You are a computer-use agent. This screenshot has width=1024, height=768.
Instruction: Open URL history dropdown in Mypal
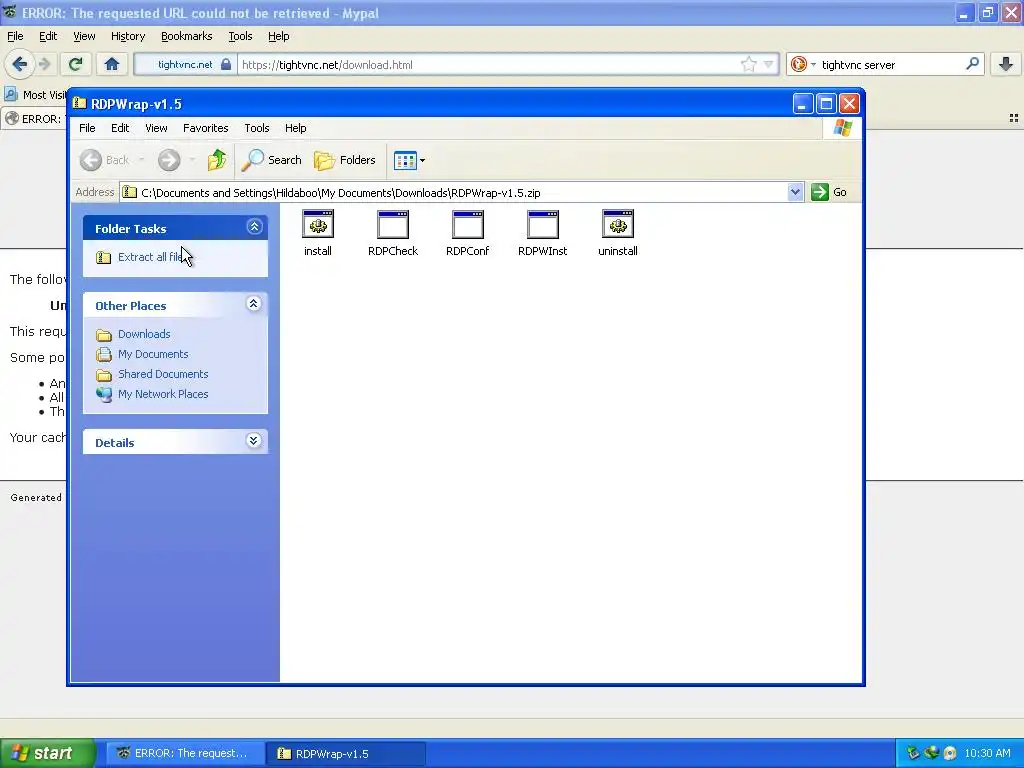[769, 64]
